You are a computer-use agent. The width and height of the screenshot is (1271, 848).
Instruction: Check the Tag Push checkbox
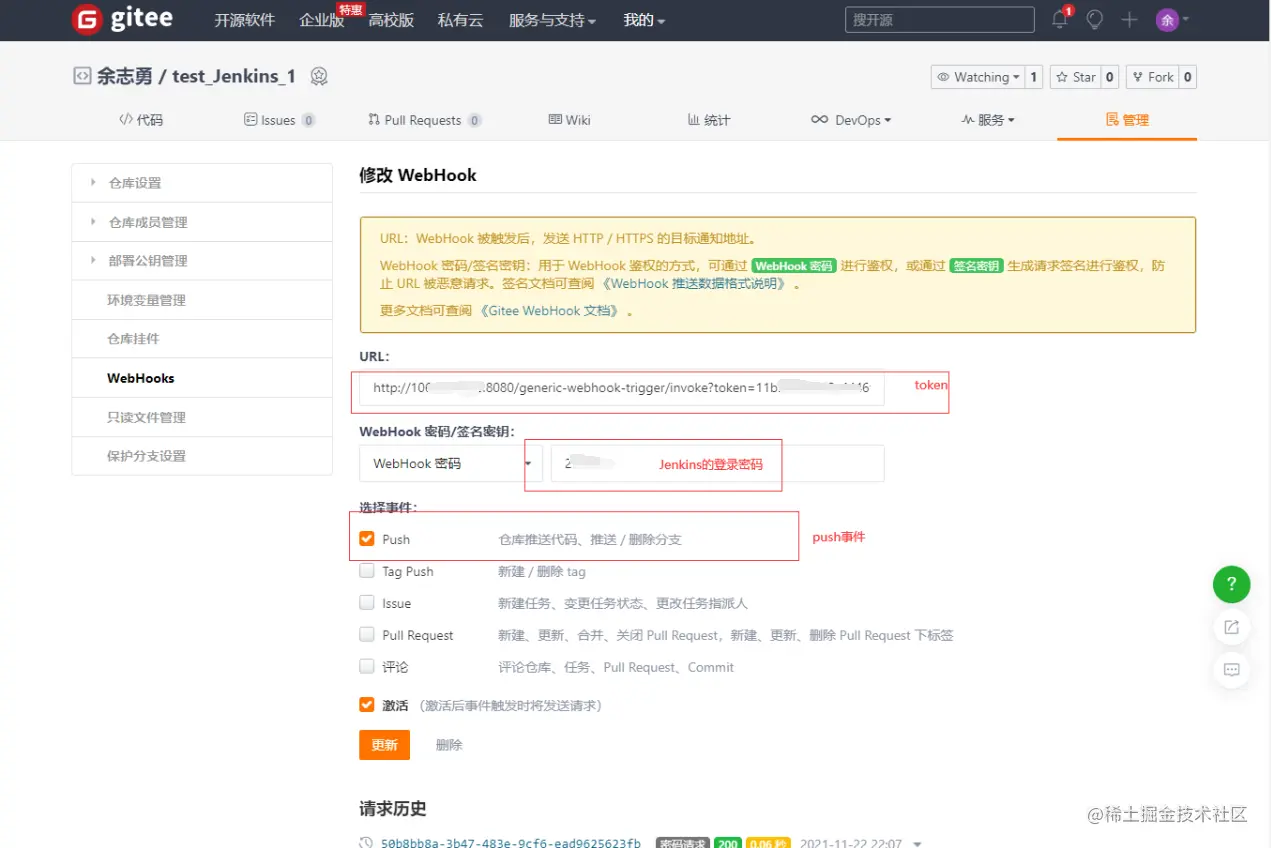[367, 571]
